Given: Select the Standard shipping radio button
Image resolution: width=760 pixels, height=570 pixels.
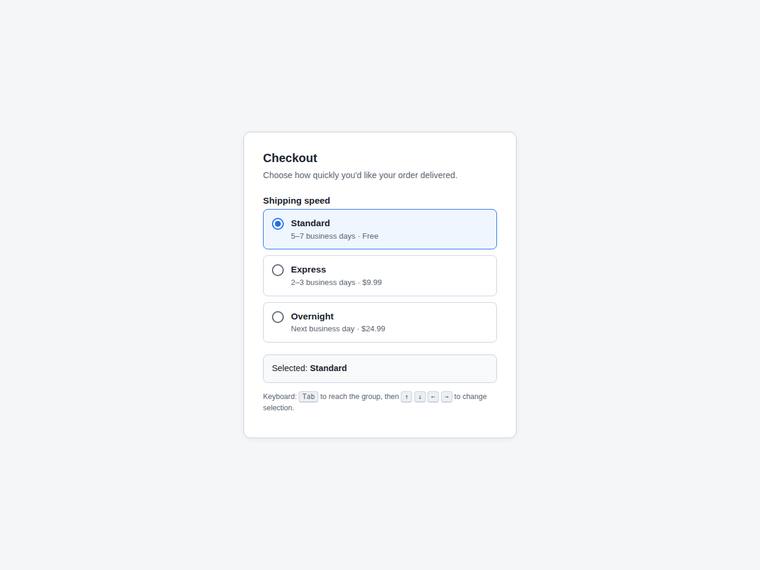Looking at the screenshot, I should [278, 223].
